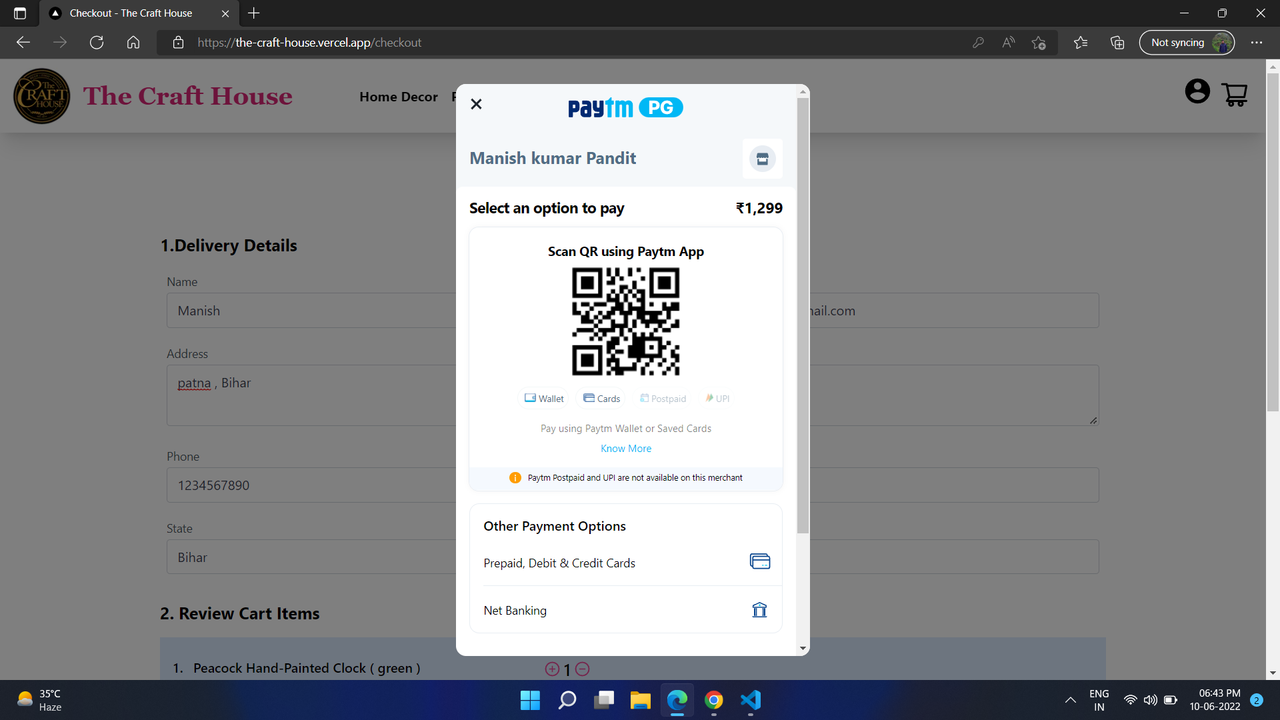
Task: Click the browser address bar URL
Action: (x=309, y=43)
